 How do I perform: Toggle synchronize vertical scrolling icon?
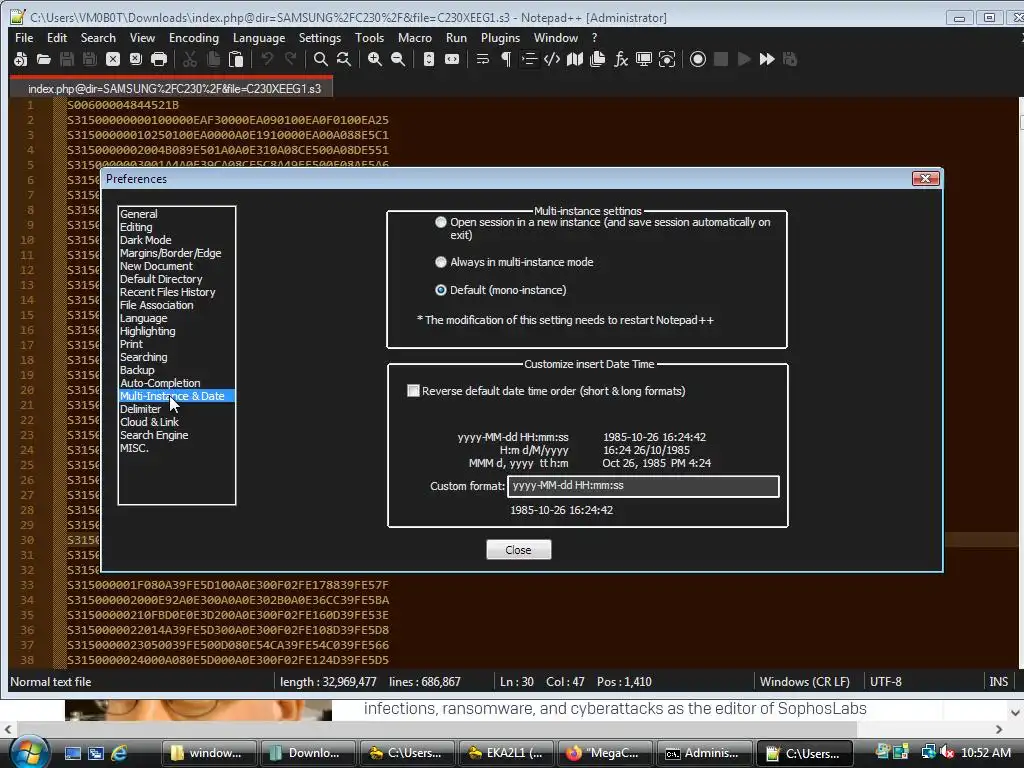(428, 59)
